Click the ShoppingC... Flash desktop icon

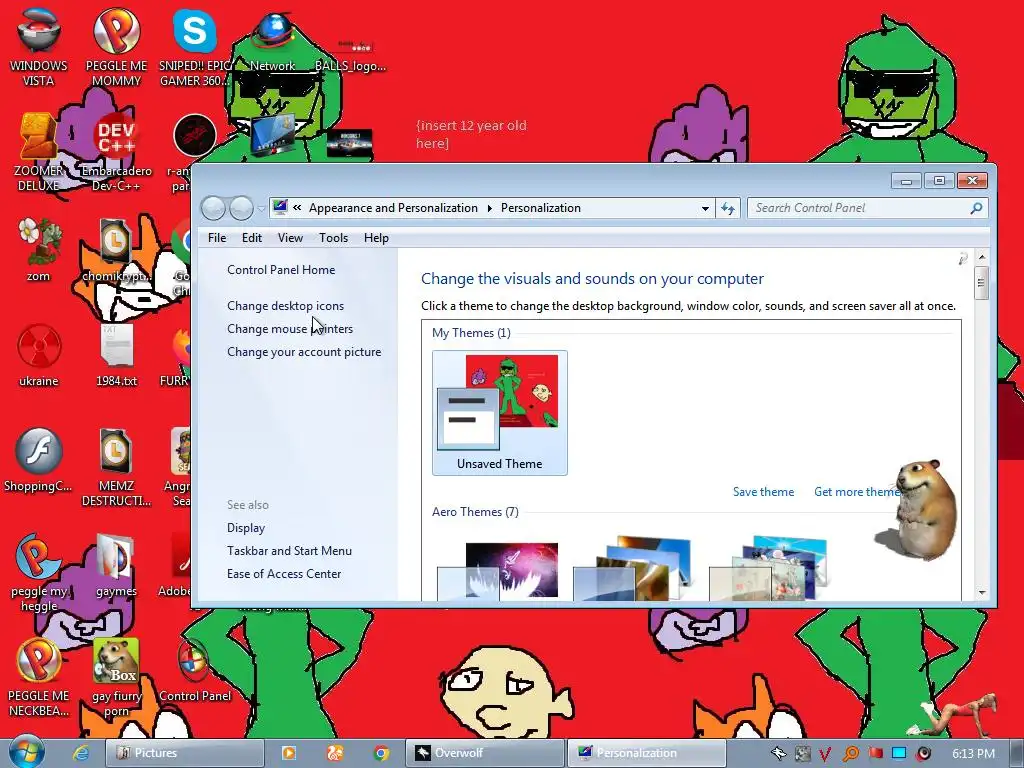pos(38,460)
